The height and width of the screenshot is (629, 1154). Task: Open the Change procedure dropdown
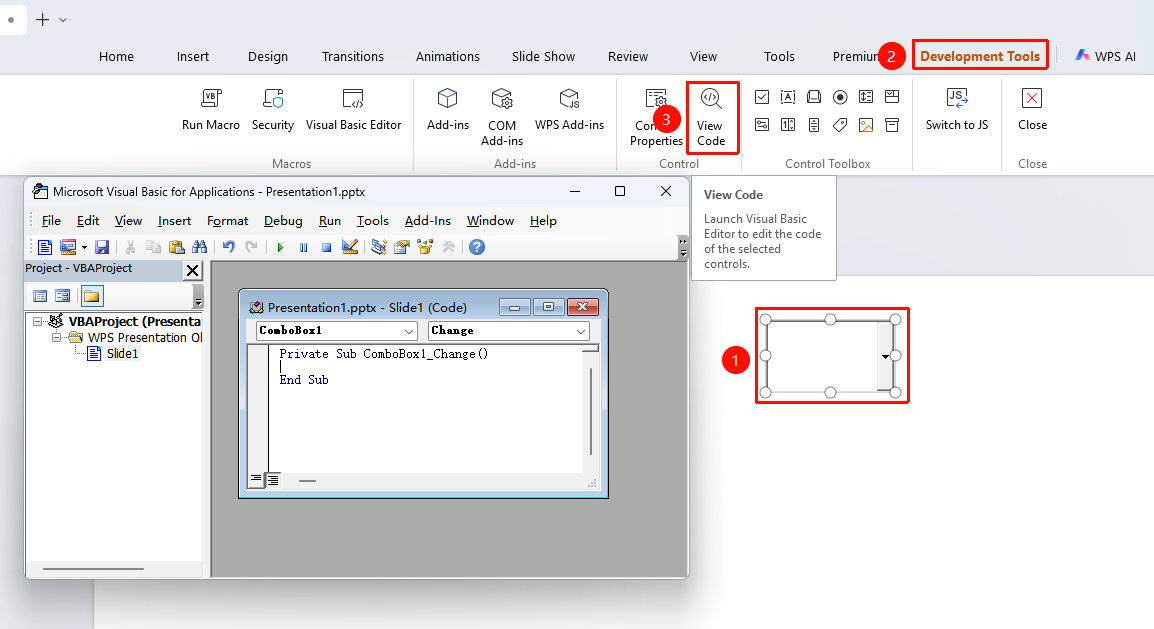point(509,331)
